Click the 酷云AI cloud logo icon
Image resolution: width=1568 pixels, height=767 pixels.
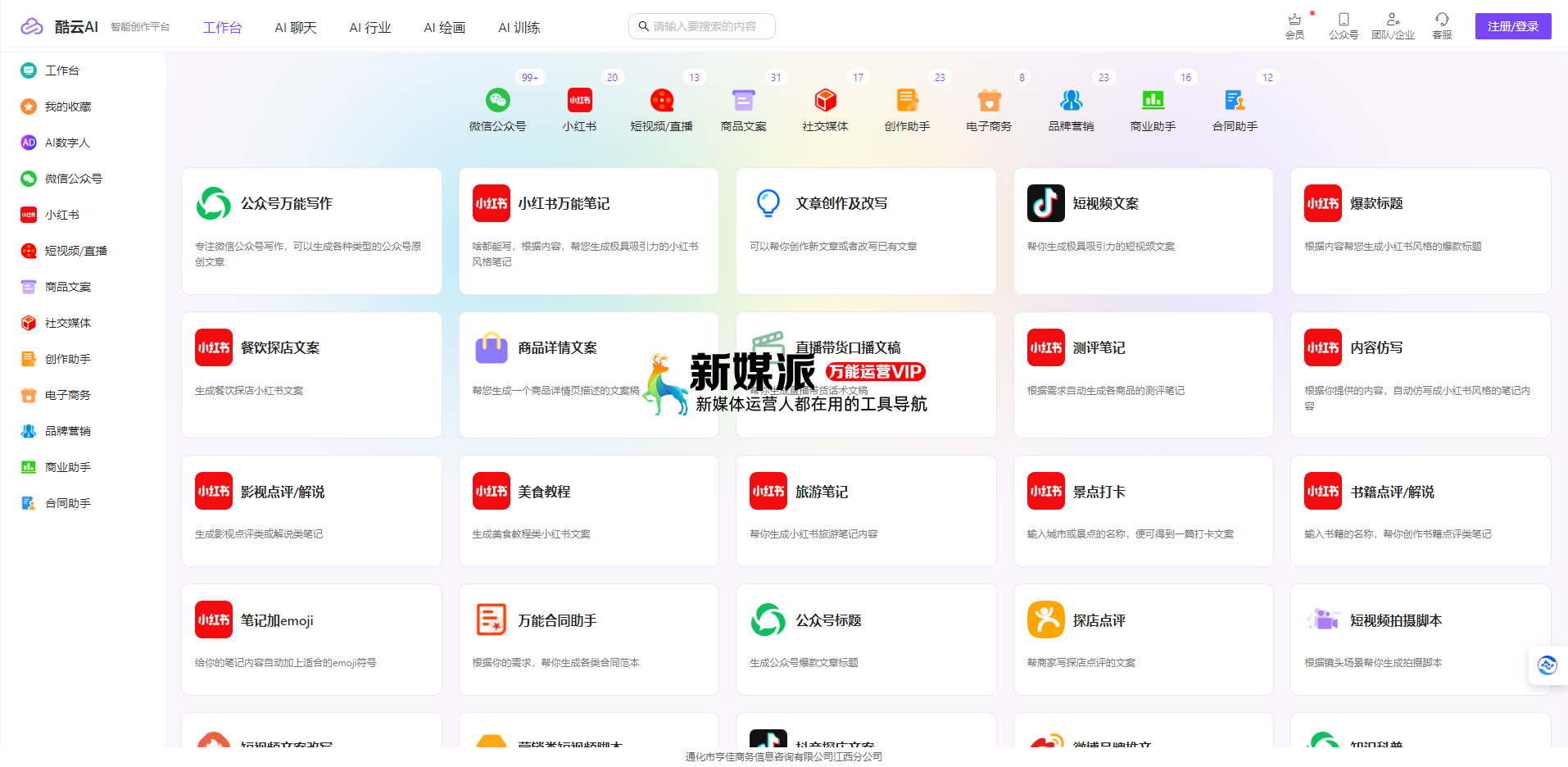tap(32, 26)
